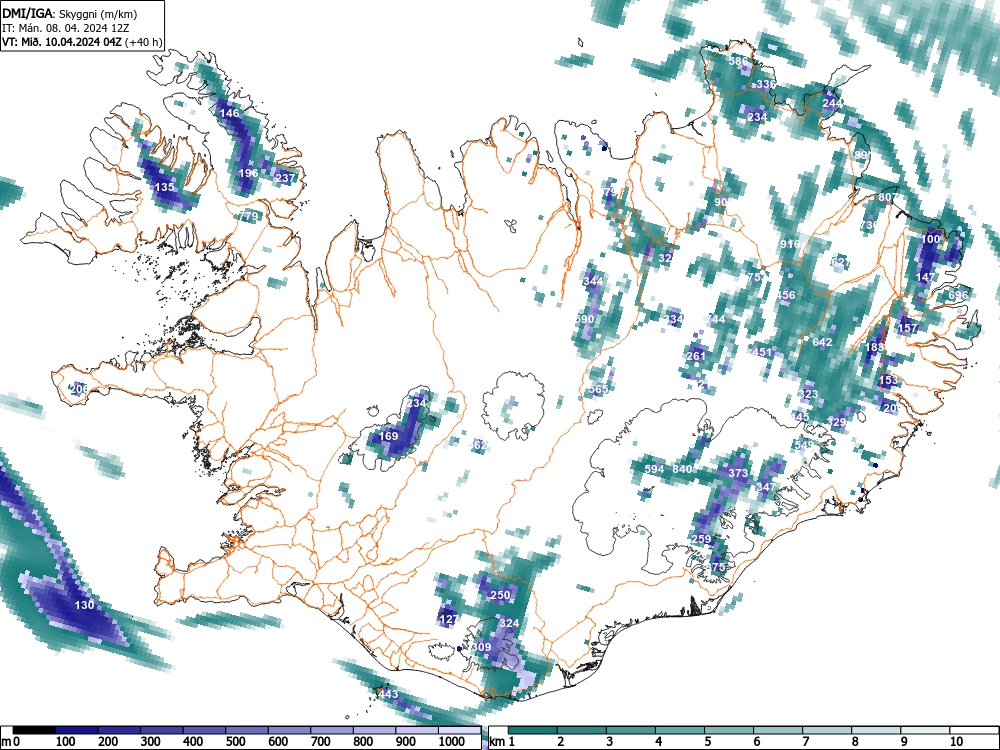The image size is (1000, 750).
Task: Click the visibility value 127
Action: tap(448, 619)
